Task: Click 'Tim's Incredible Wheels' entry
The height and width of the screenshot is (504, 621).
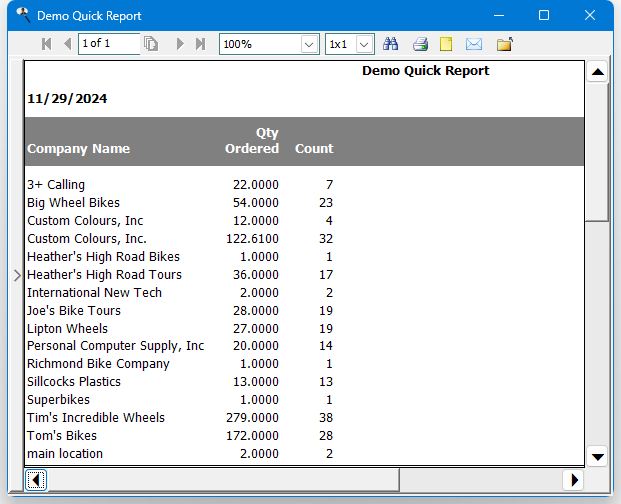Action: point(96,418)
